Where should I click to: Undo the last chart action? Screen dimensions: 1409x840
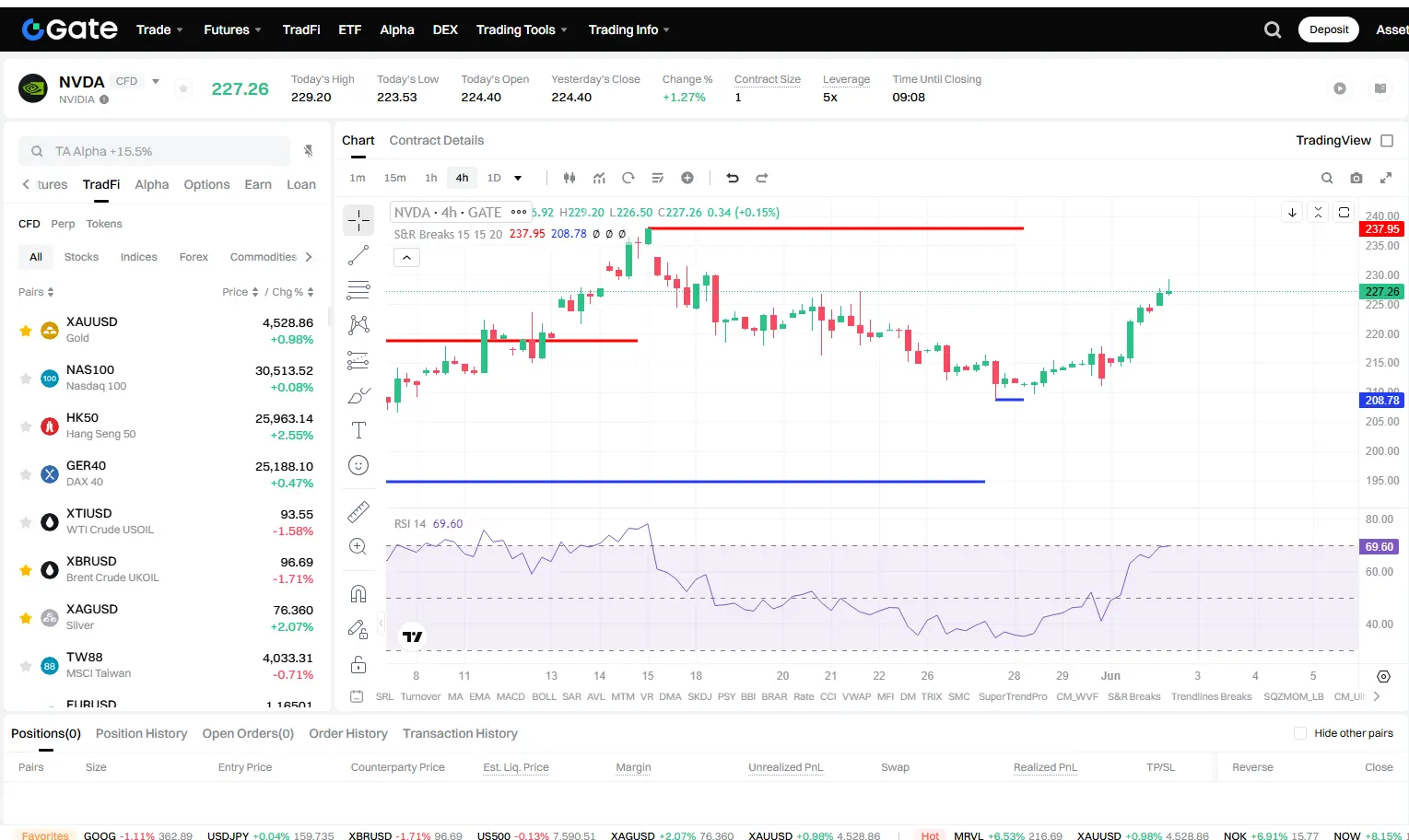(x=733, y=178)
